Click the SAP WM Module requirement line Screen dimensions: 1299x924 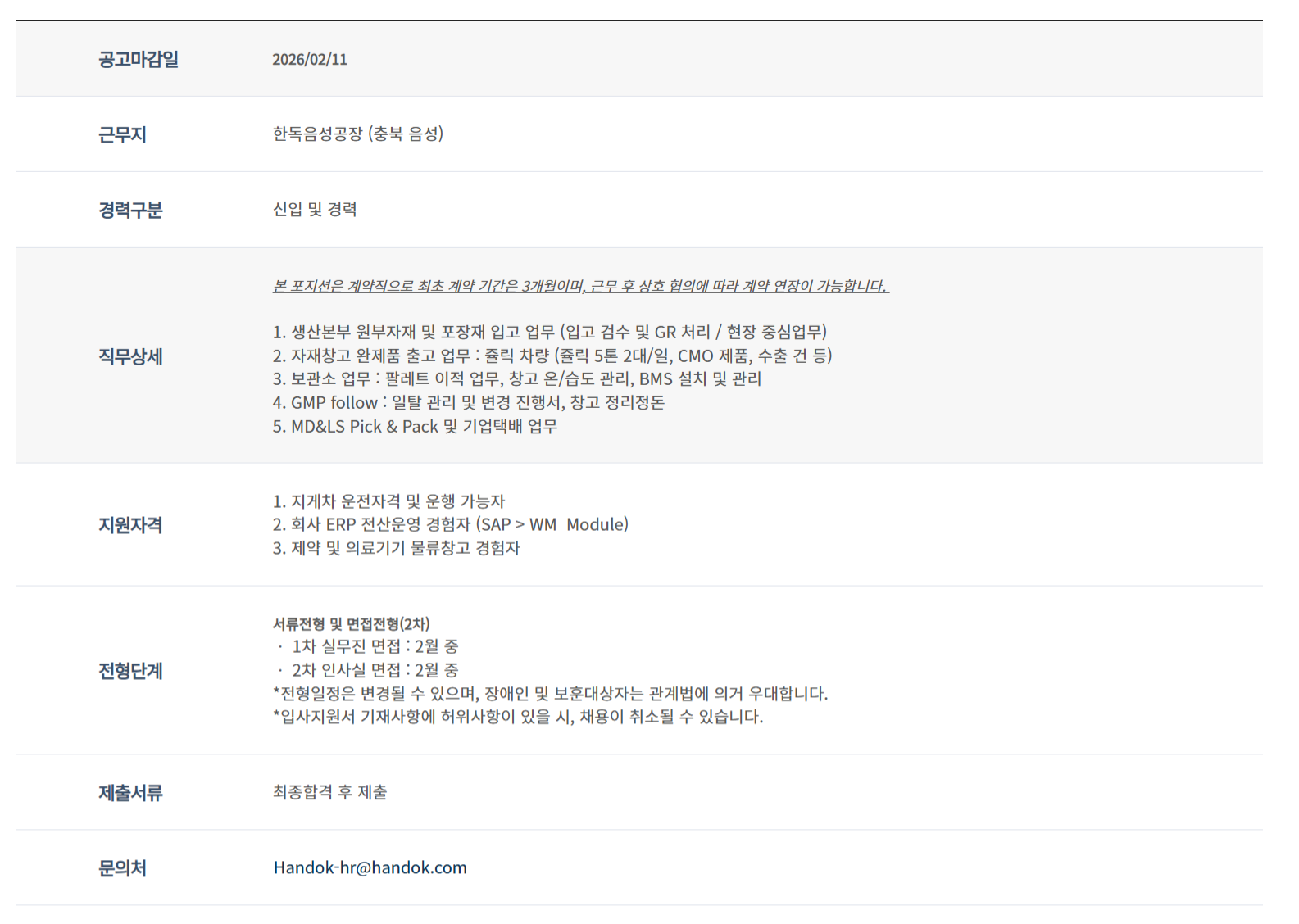click(450, 524)
